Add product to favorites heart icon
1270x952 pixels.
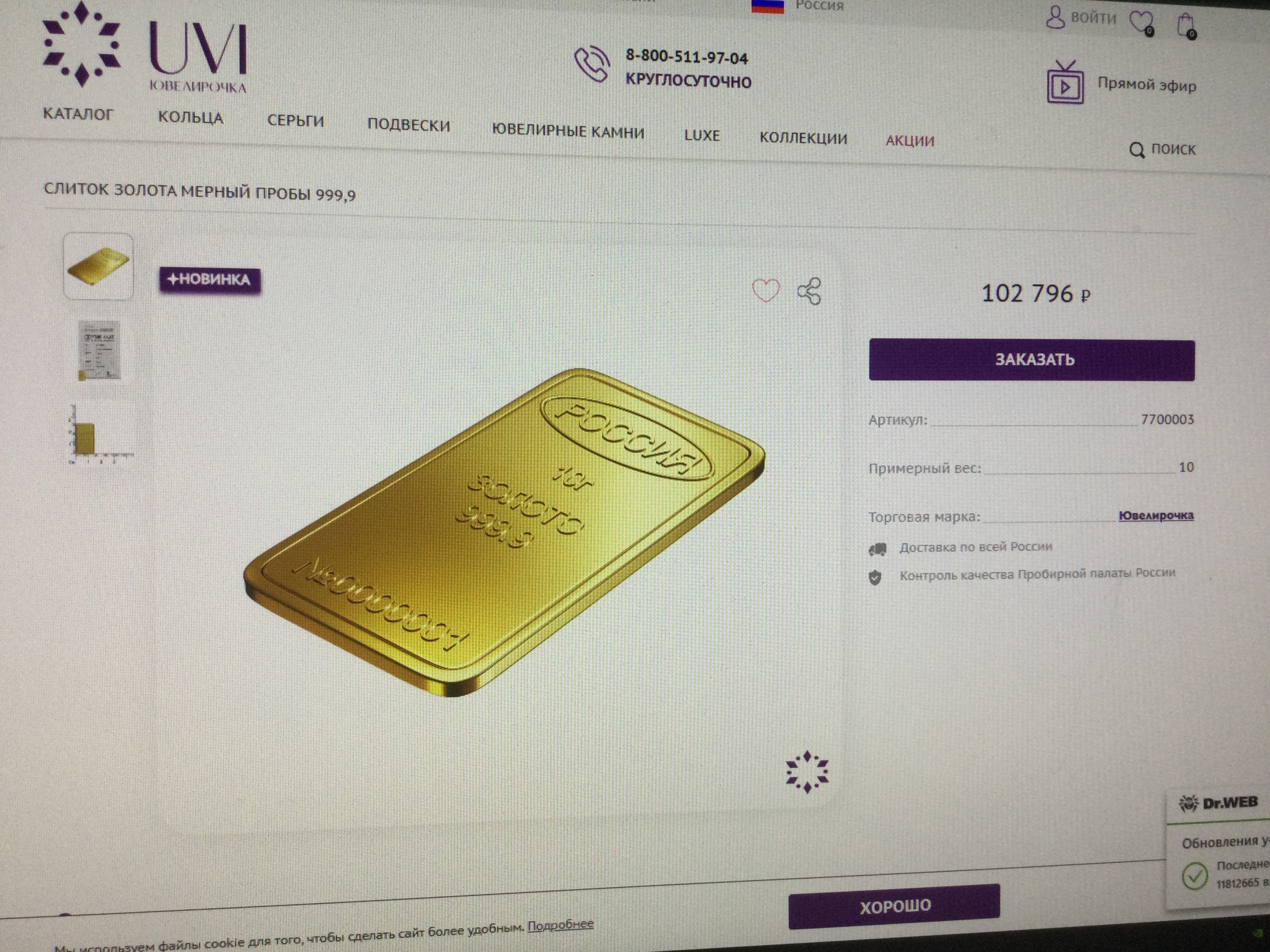tap(766, 291)
